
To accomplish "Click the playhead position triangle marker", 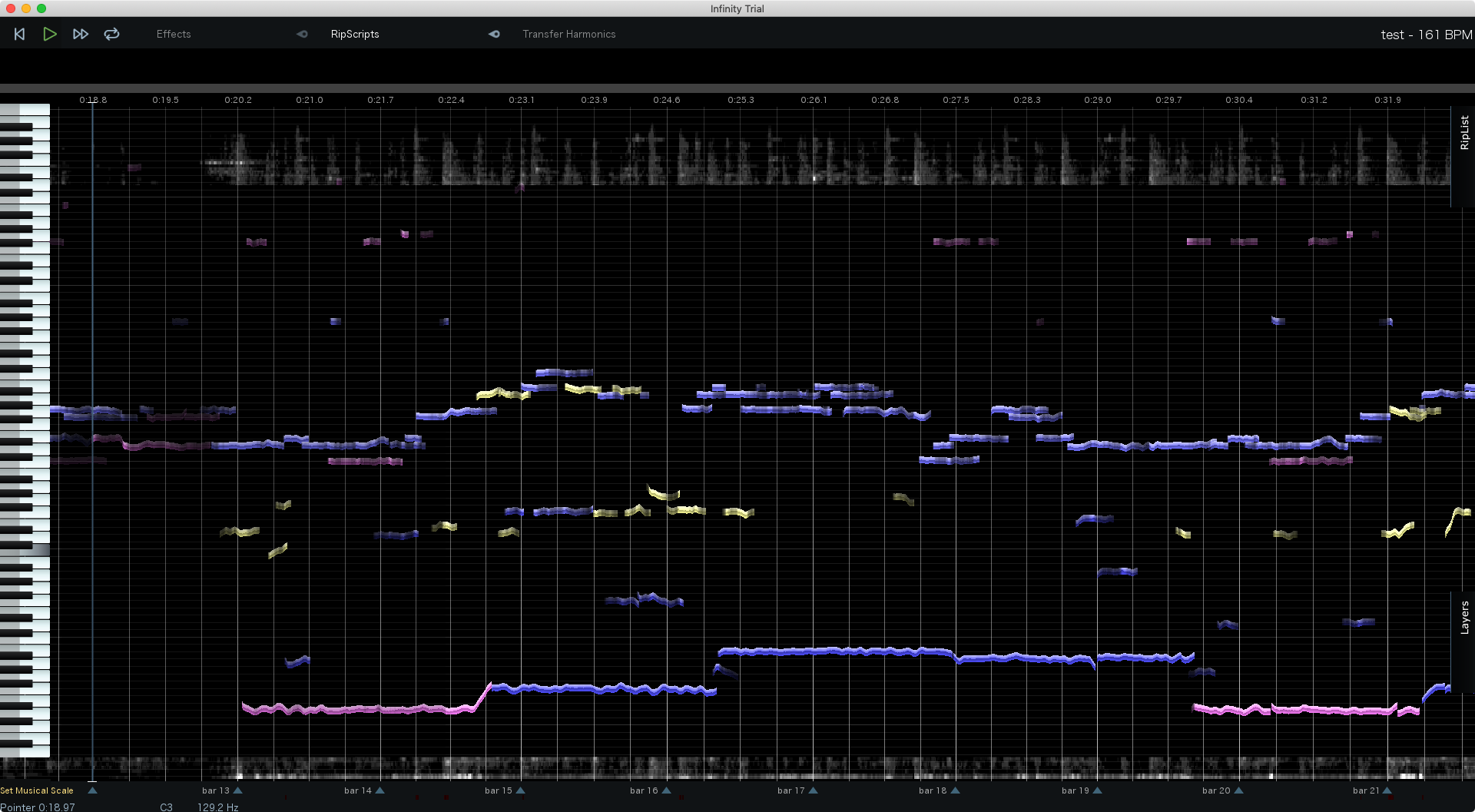I will coord(93,790).
